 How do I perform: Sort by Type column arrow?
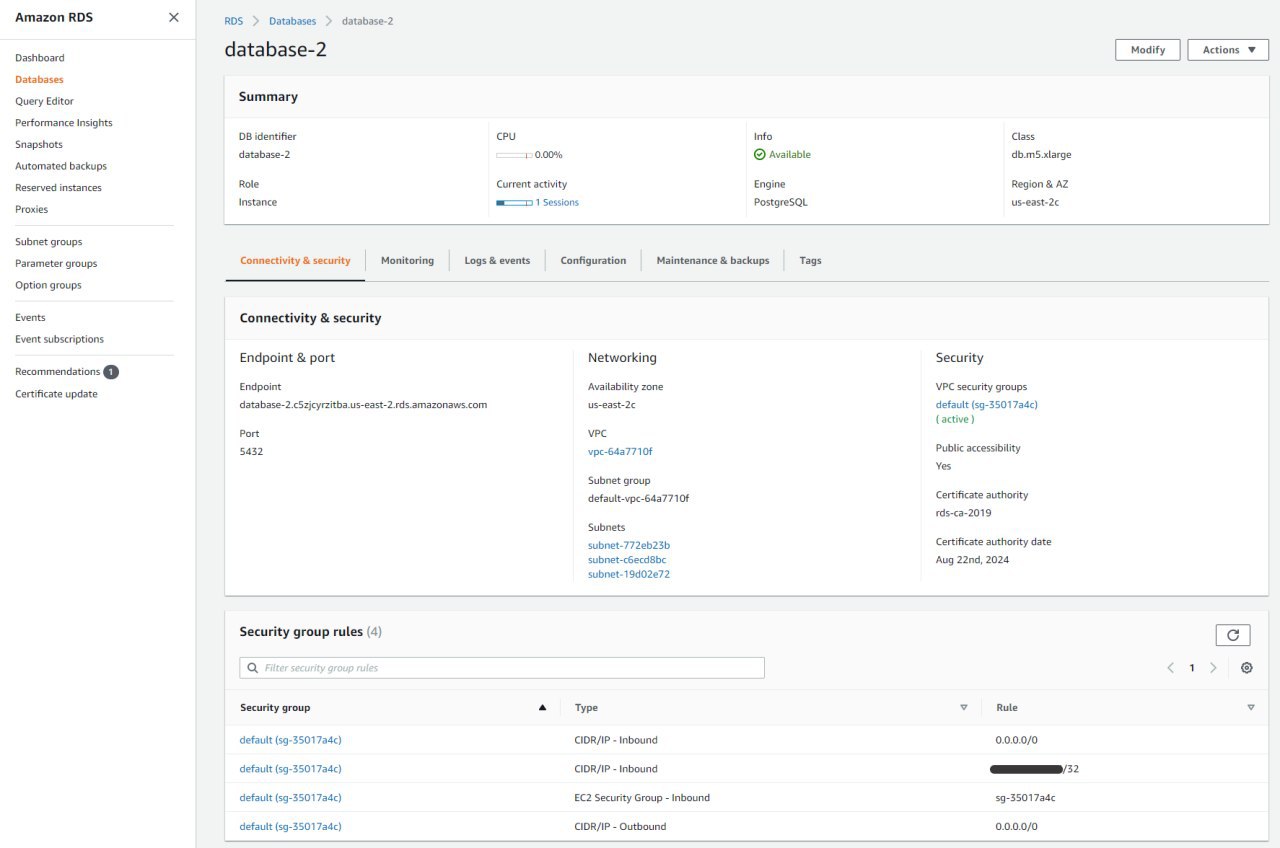coord(964,707)
